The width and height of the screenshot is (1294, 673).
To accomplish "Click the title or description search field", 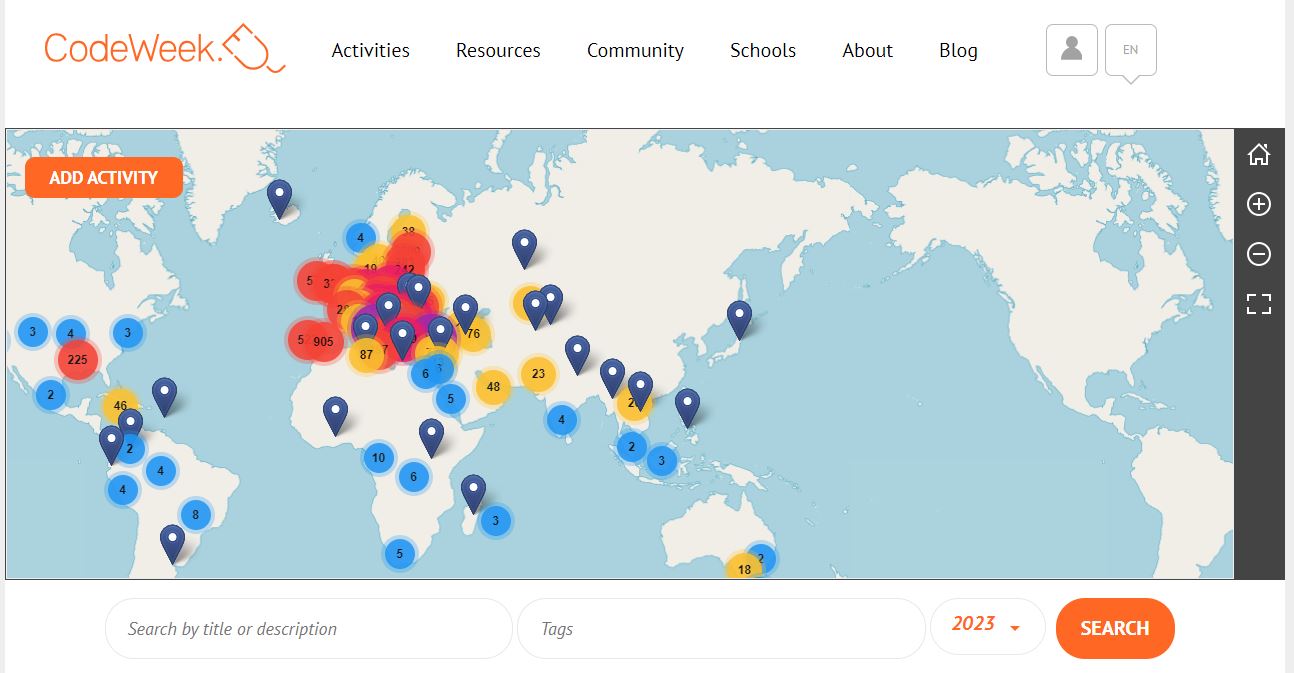I will tap(308, 629).
